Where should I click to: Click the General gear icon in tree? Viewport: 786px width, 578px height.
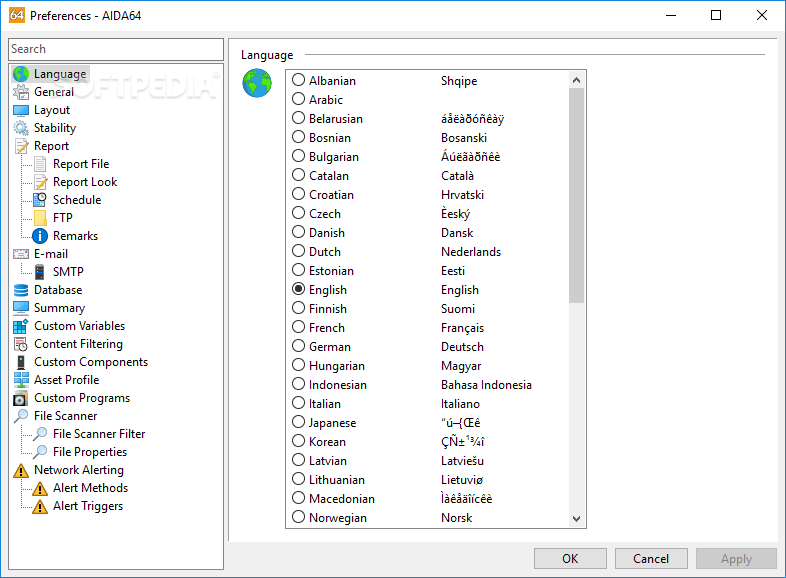coord(21,92)
